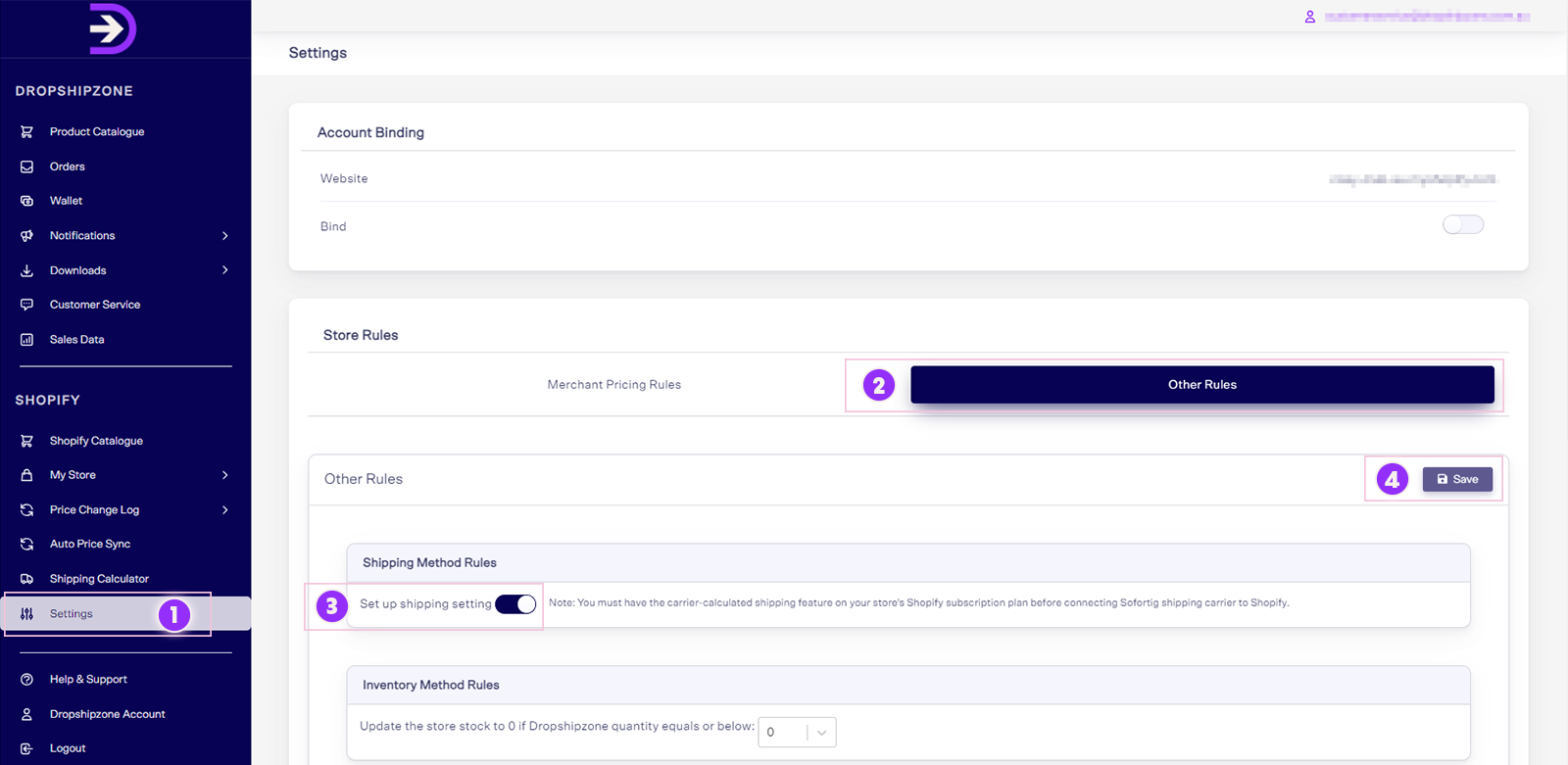1568x765 pixels.
Task: Click the Help & Support question icon
Action: click(27, 680)
